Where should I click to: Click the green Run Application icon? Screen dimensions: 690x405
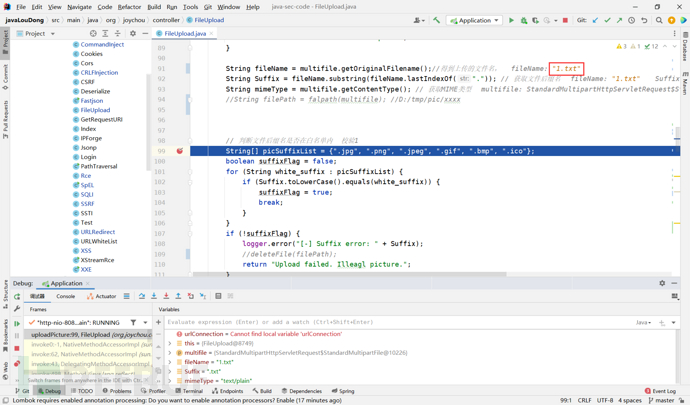pyautogui.click(x=511, y=20)
